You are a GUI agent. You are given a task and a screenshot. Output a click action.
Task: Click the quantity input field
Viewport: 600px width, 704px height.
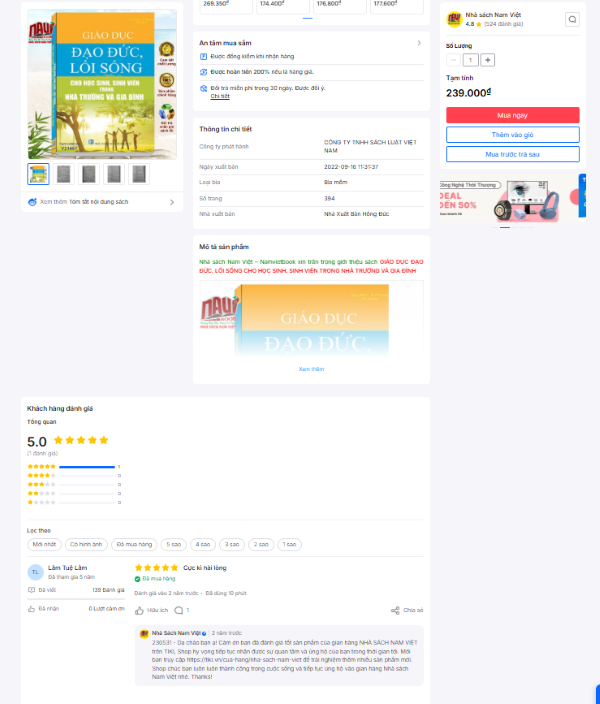point(471,60)
